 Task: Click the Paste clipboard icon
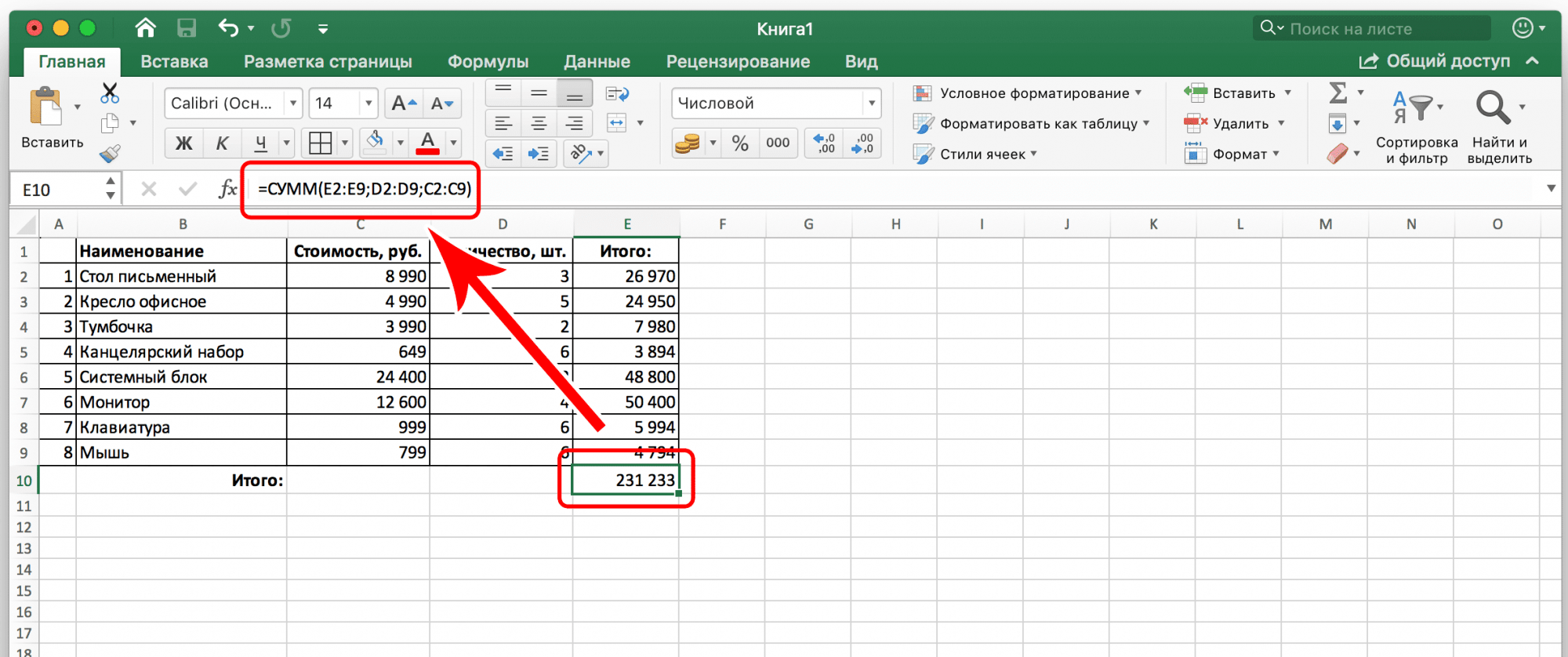[x=45, y=107]
